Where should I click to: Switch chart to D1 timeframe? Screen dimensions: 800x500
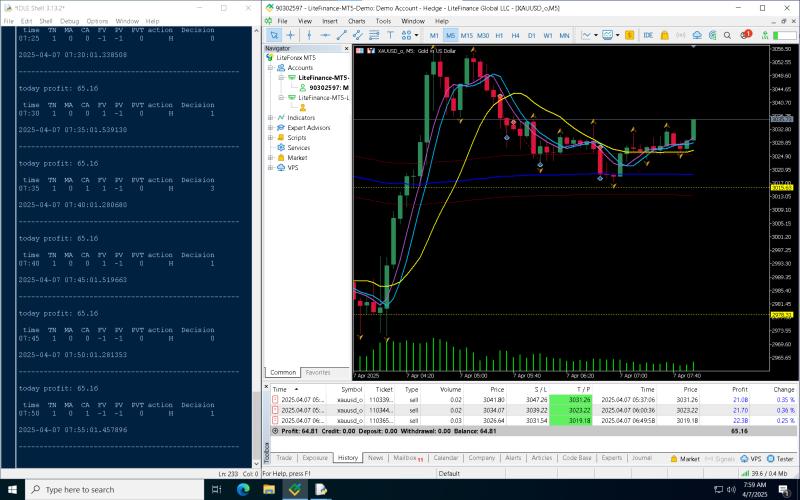pyautogui.click(x=532, y=35)
